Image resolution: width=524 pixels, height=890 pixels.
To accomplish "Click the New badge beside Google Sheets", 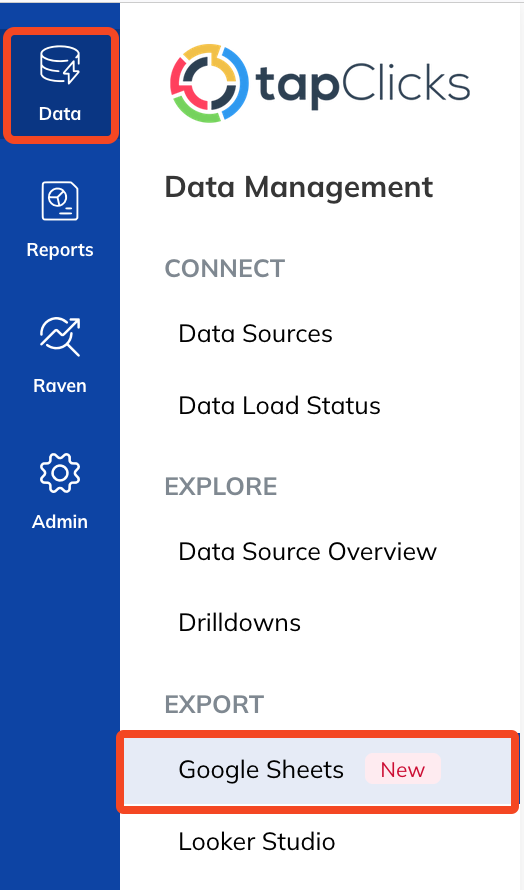I will pyautogui.click(x=403, y=770).
